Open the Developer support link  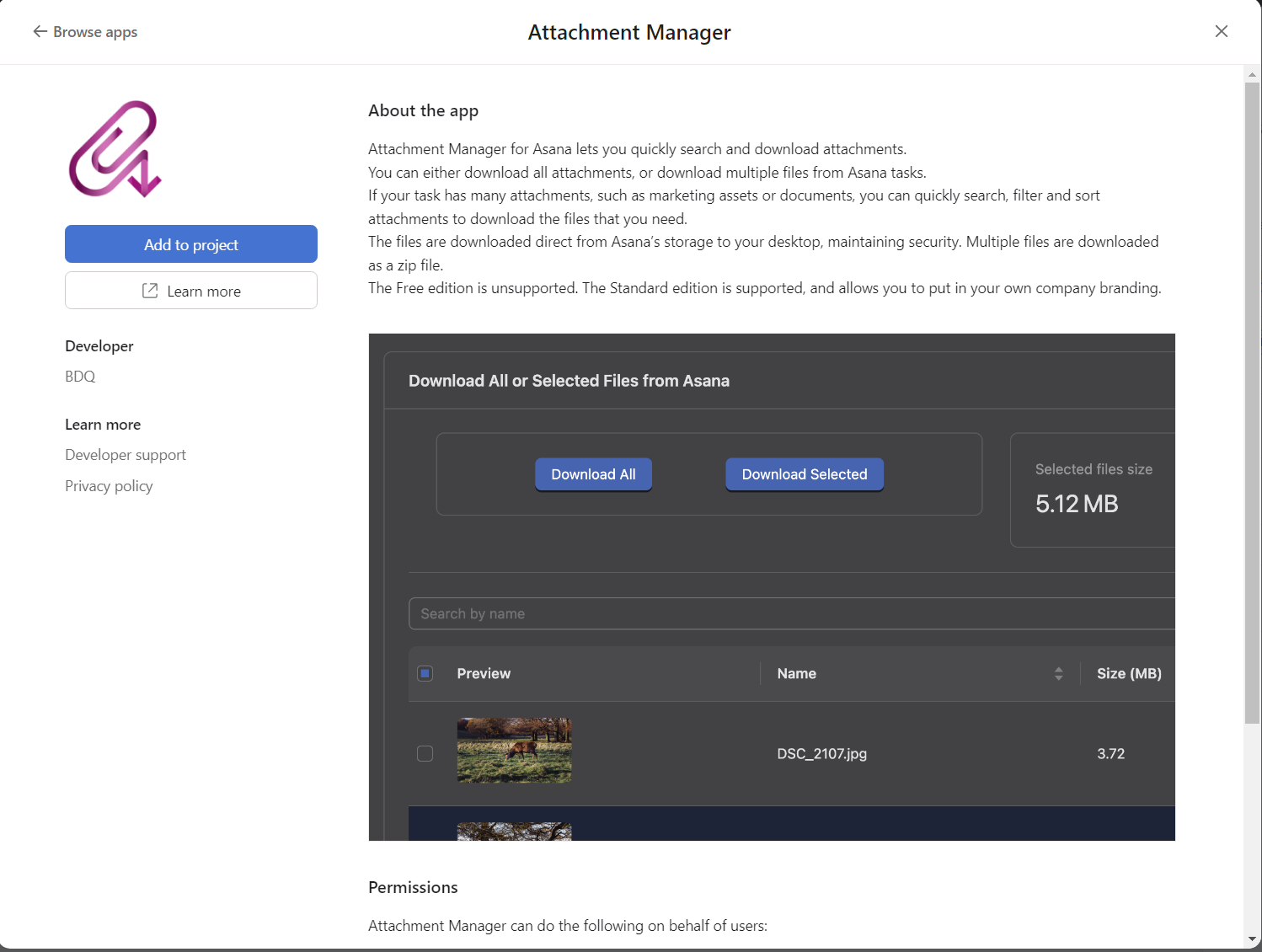125,455
